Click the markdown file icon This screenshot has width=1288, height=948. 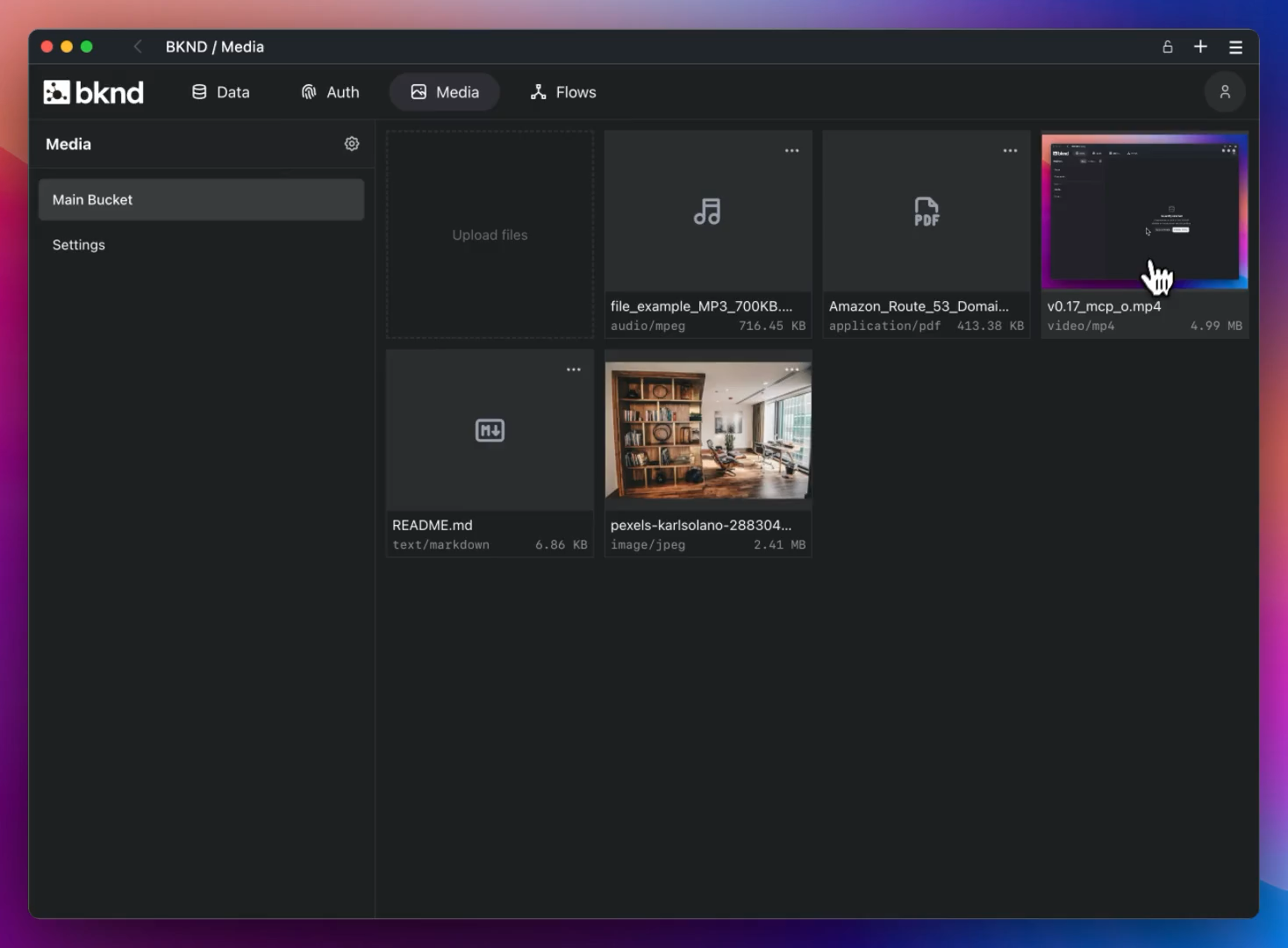pos(490,430)
